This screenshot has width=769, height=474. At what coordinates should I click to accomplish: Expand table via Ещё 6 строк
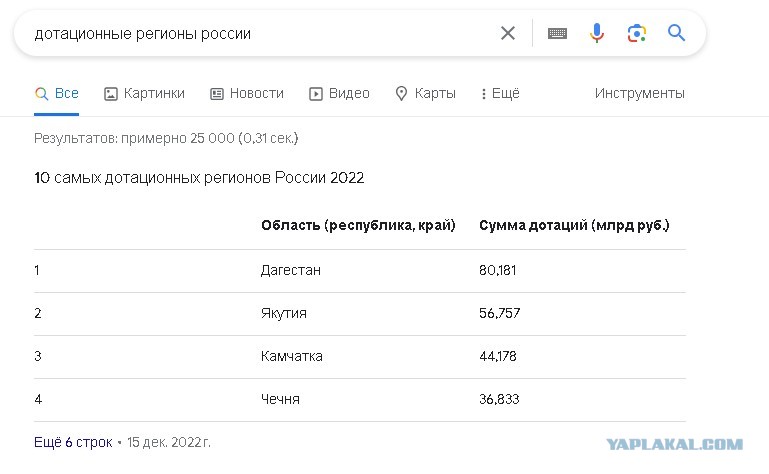[73, 442]
